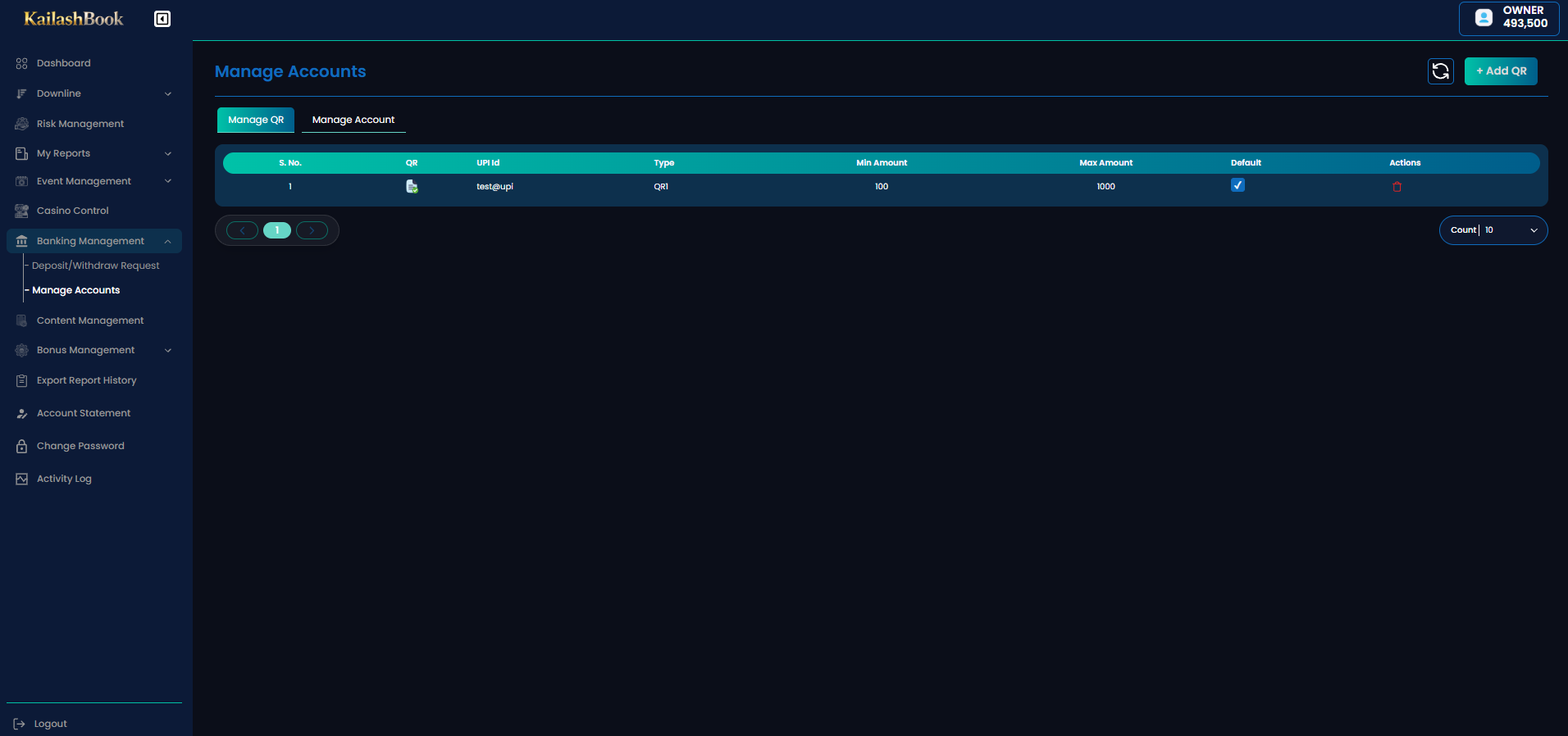View the QR image for test@upi
This screenshot has height=736, width=1568.
[x=412, y=187]
